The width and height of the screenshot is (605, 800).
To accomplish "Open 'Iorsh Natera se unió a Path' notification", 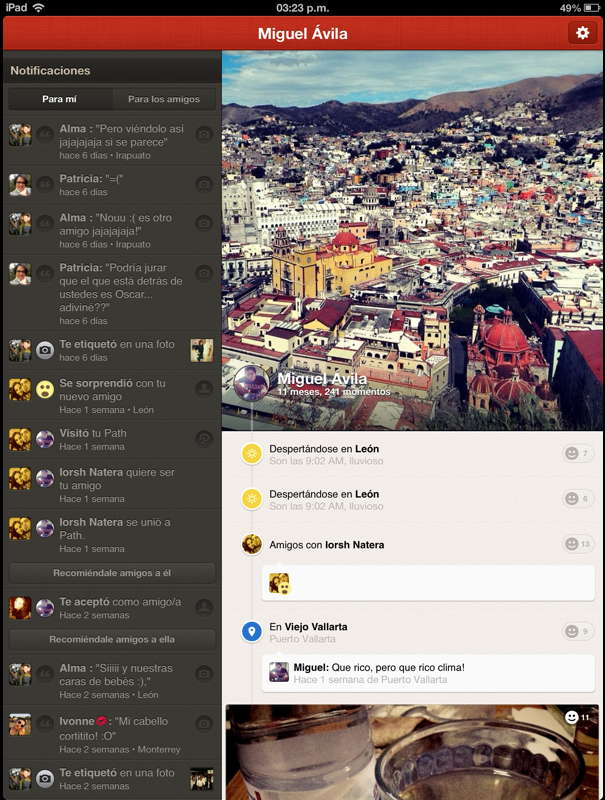I will click(112, 535).
